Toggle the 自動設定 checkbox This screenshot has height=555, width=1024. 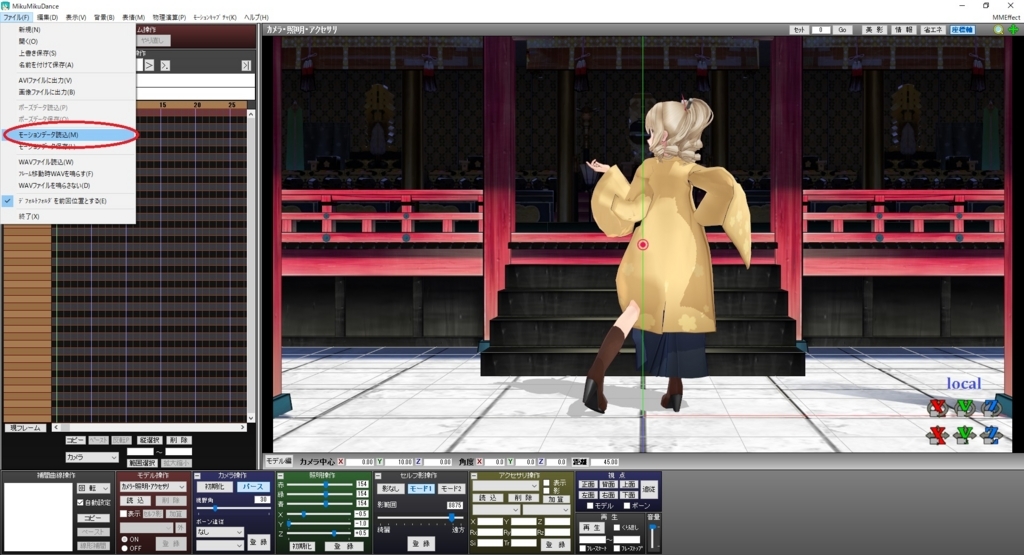pyautogui.click(x=80, y=503)
